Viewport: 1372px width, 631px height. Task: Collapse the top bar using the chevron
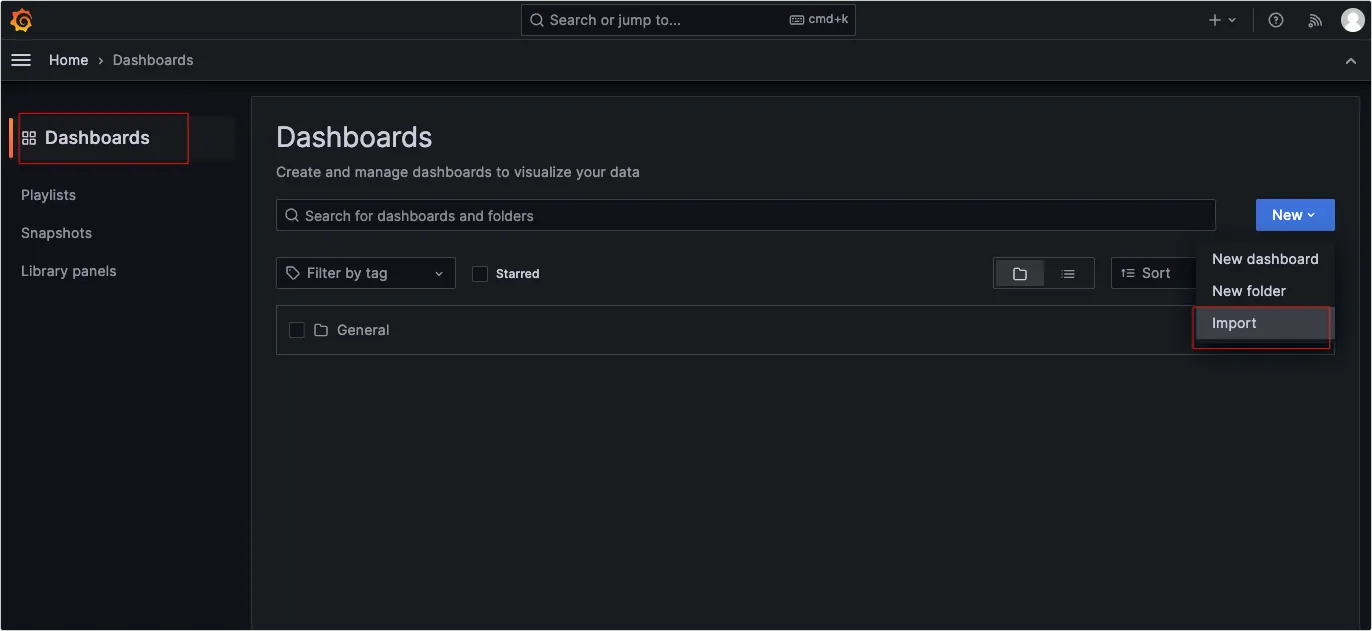[1351, 60]
